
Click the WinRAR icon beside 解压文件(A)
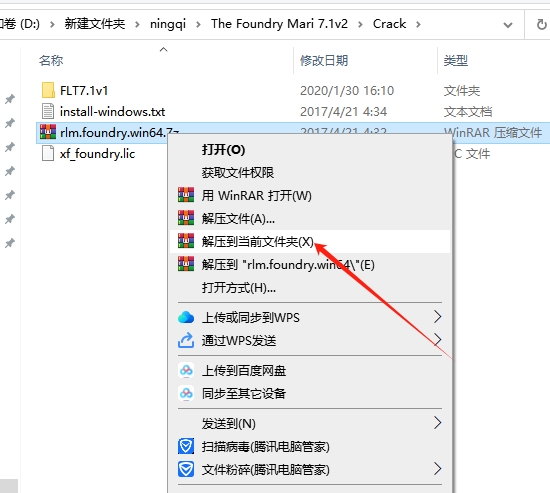pyautogui.click(x=186, y=218)
